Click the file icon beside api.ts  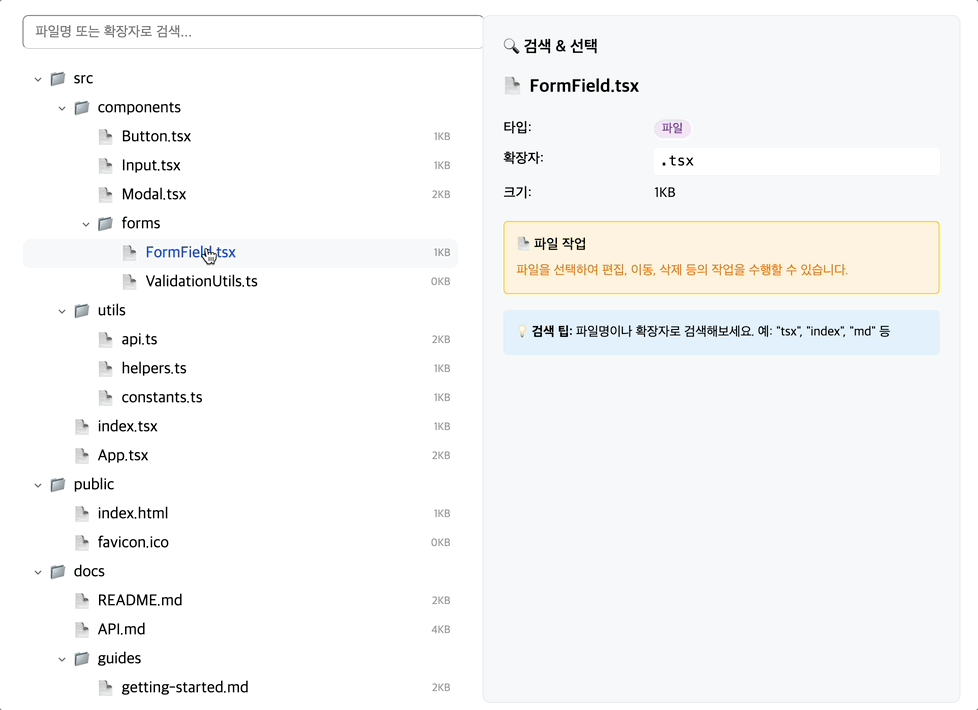click(106, 339)
